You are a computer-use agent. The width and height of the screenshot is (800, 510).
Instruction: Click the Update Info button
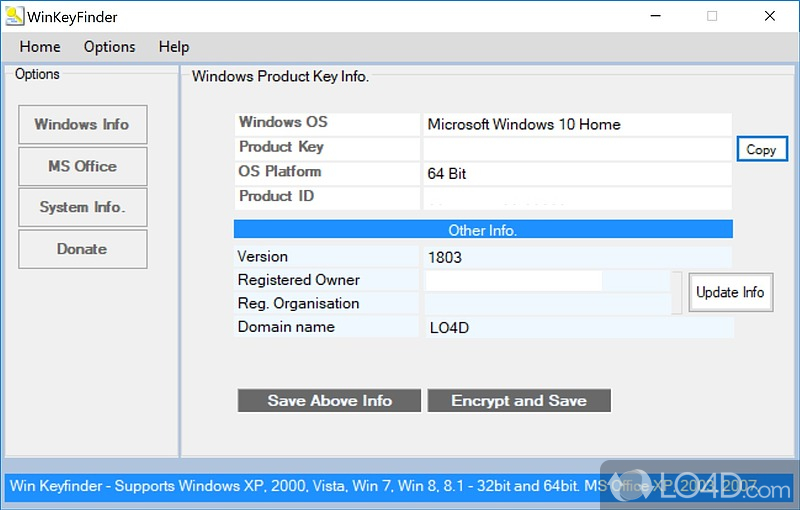point(730,292)
